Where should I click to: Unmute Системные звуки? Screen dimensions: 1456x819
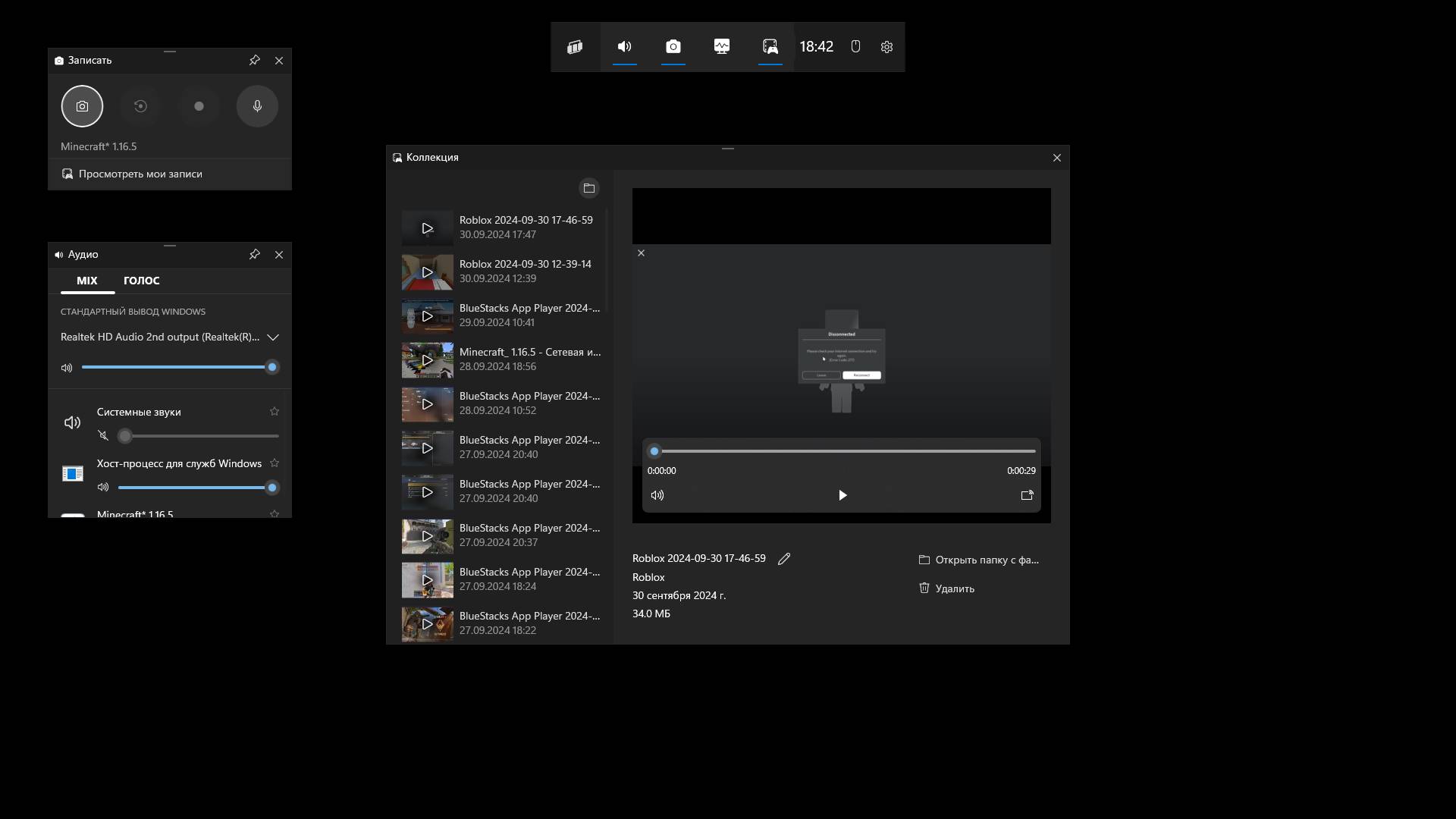103,436
